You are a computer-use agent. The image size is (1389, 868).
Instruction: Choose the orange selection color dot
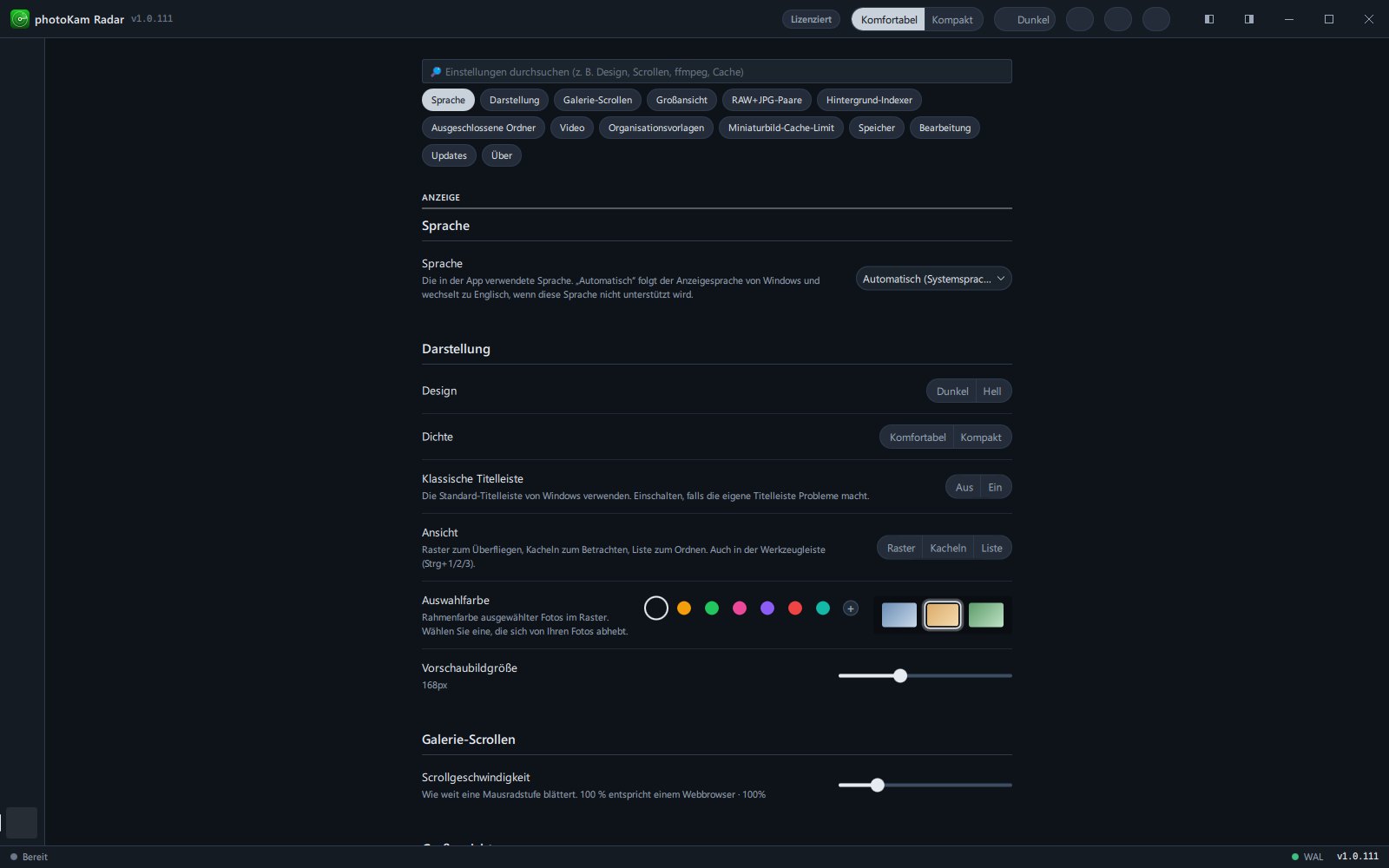(x=684, y=608)
